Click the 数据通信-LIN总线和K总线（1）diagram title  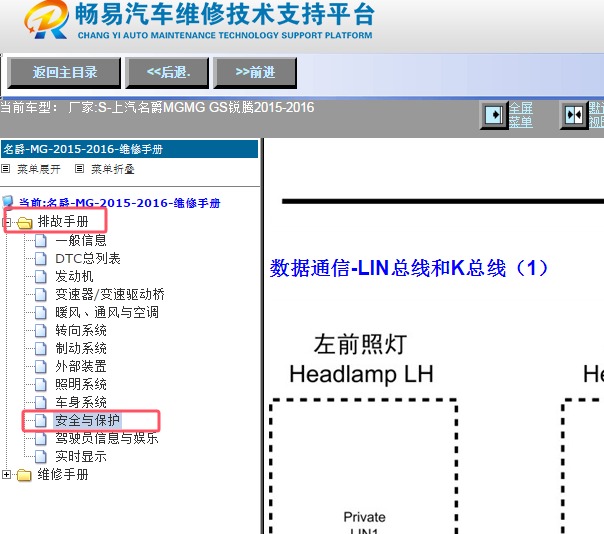[409, 268]
